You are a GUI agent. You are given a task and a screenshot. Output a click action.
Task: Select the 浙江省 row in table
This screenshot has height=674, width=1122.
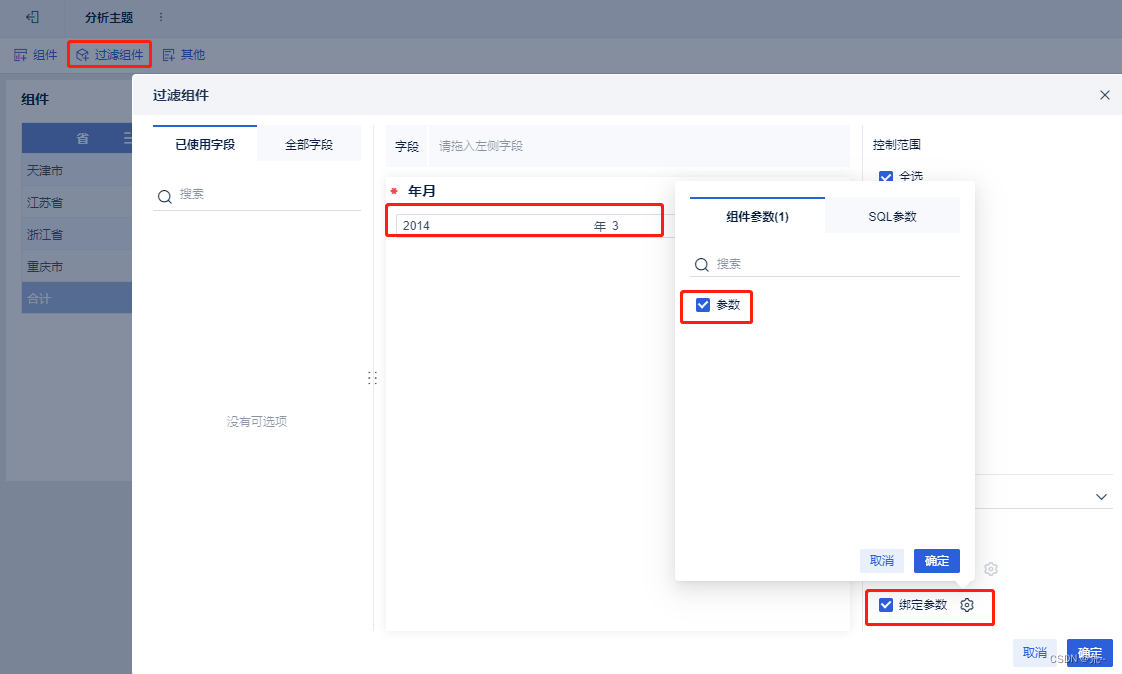pyautogui.click(x=77, y=235)
